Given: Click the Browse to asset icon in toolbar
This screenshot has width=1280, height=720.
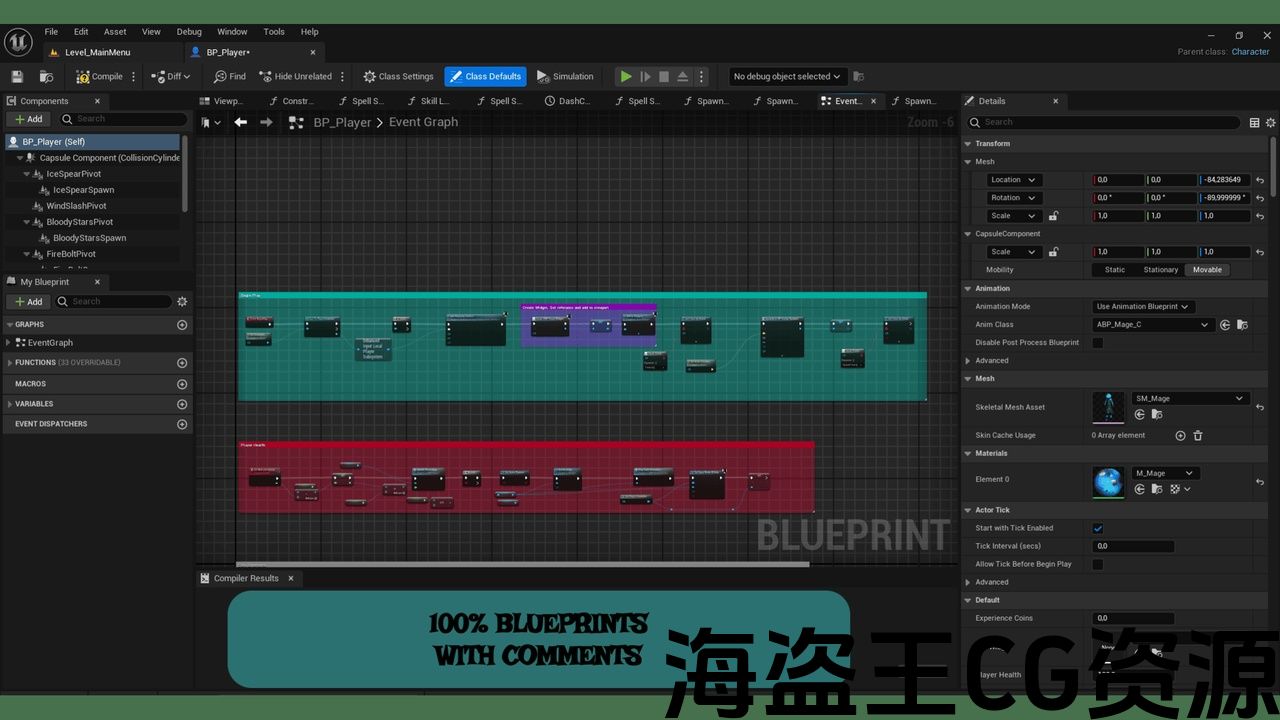Looking at the screenshot, I should [x=46, y=77].
